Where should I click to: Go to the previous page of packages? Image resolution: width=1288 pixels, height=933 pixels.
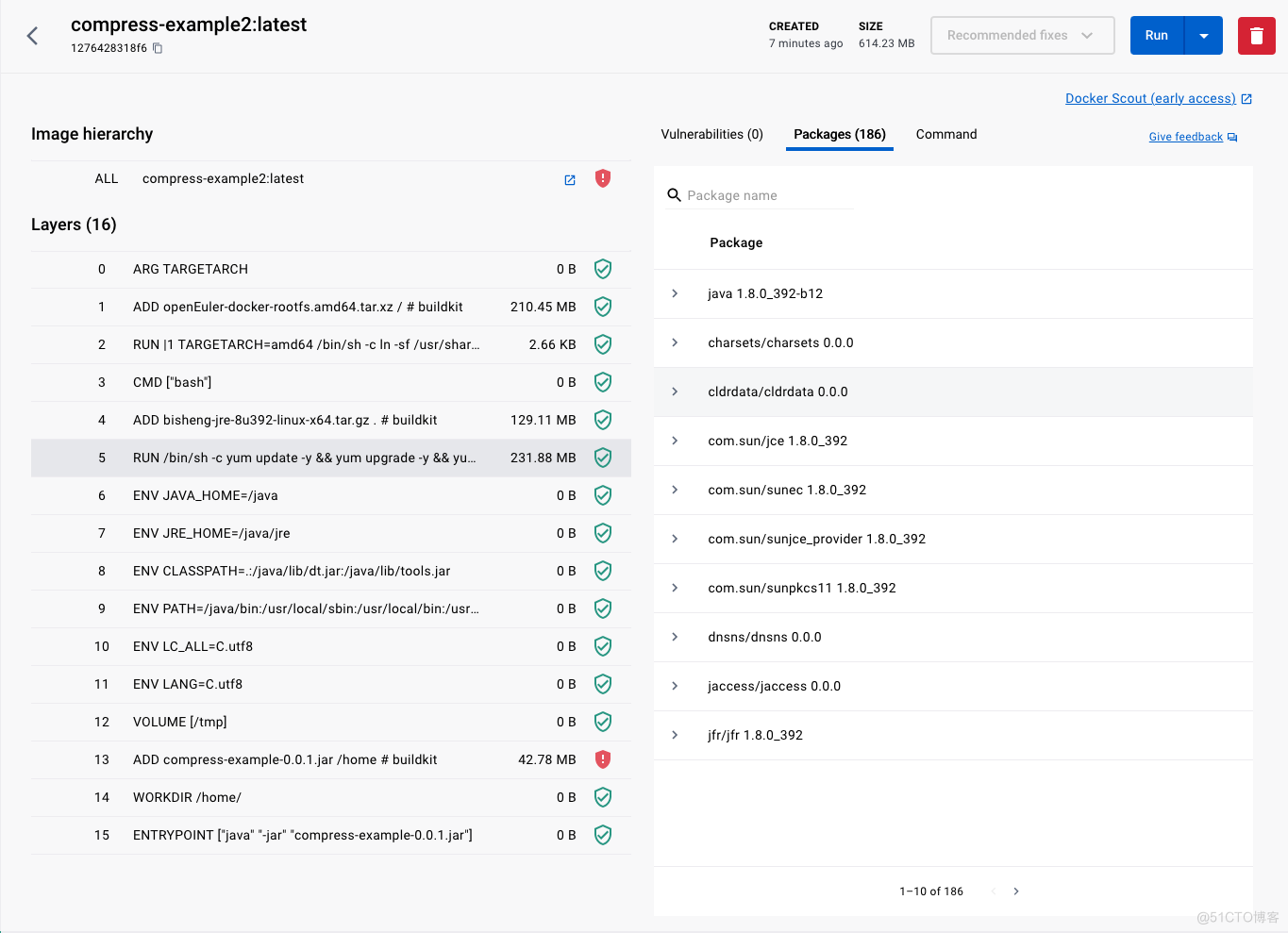click(x=994, y=891)
